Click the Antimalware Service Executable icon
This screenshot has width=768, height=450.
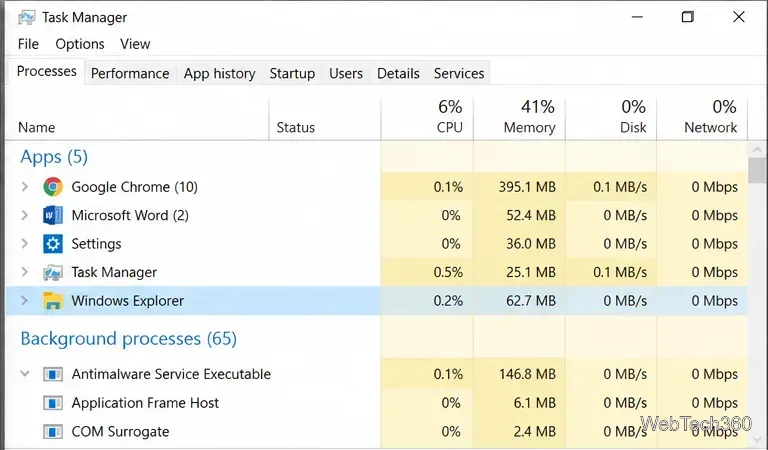53,375
